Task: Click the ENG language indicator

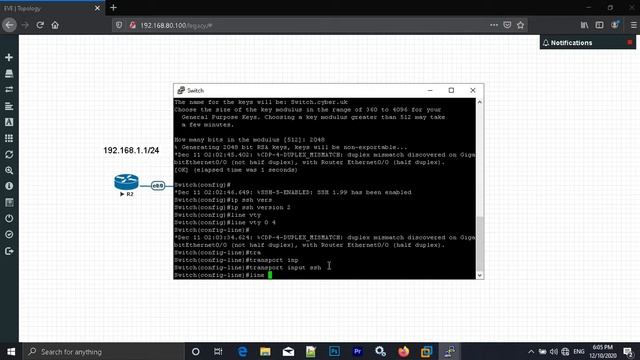Action: [579, 351]
